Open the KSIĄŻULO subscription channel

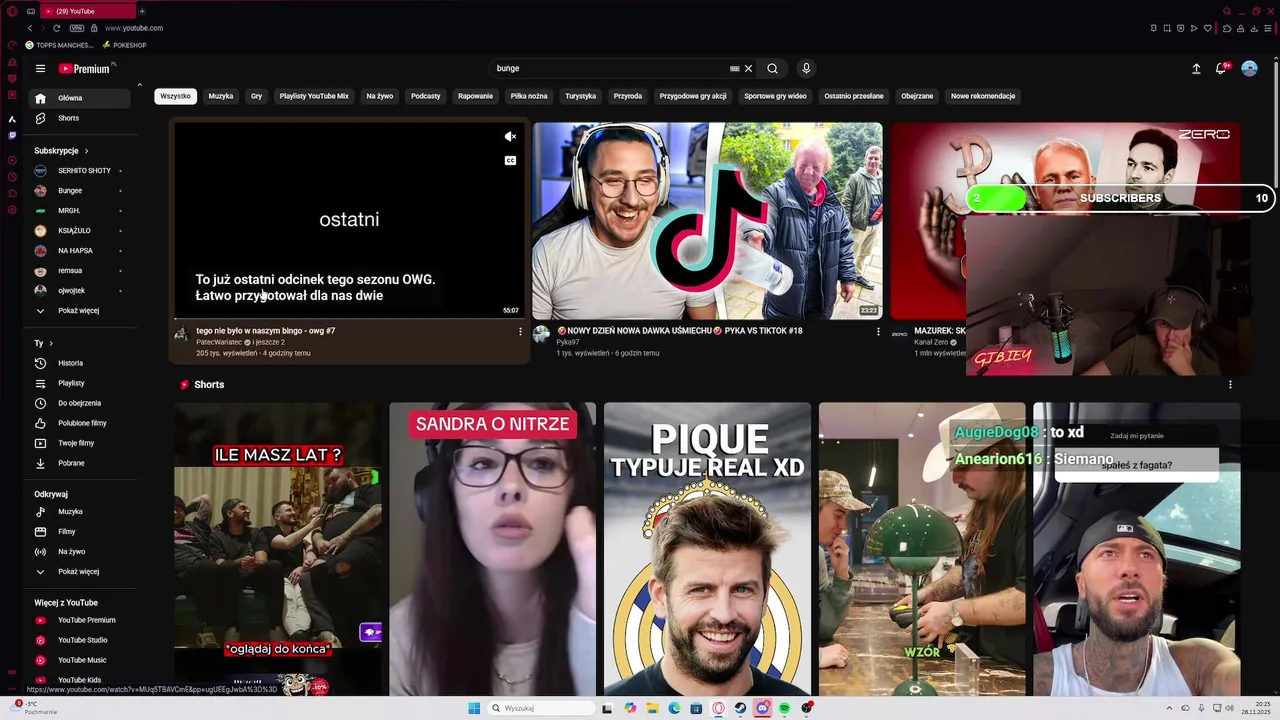[x=78, y=231]
